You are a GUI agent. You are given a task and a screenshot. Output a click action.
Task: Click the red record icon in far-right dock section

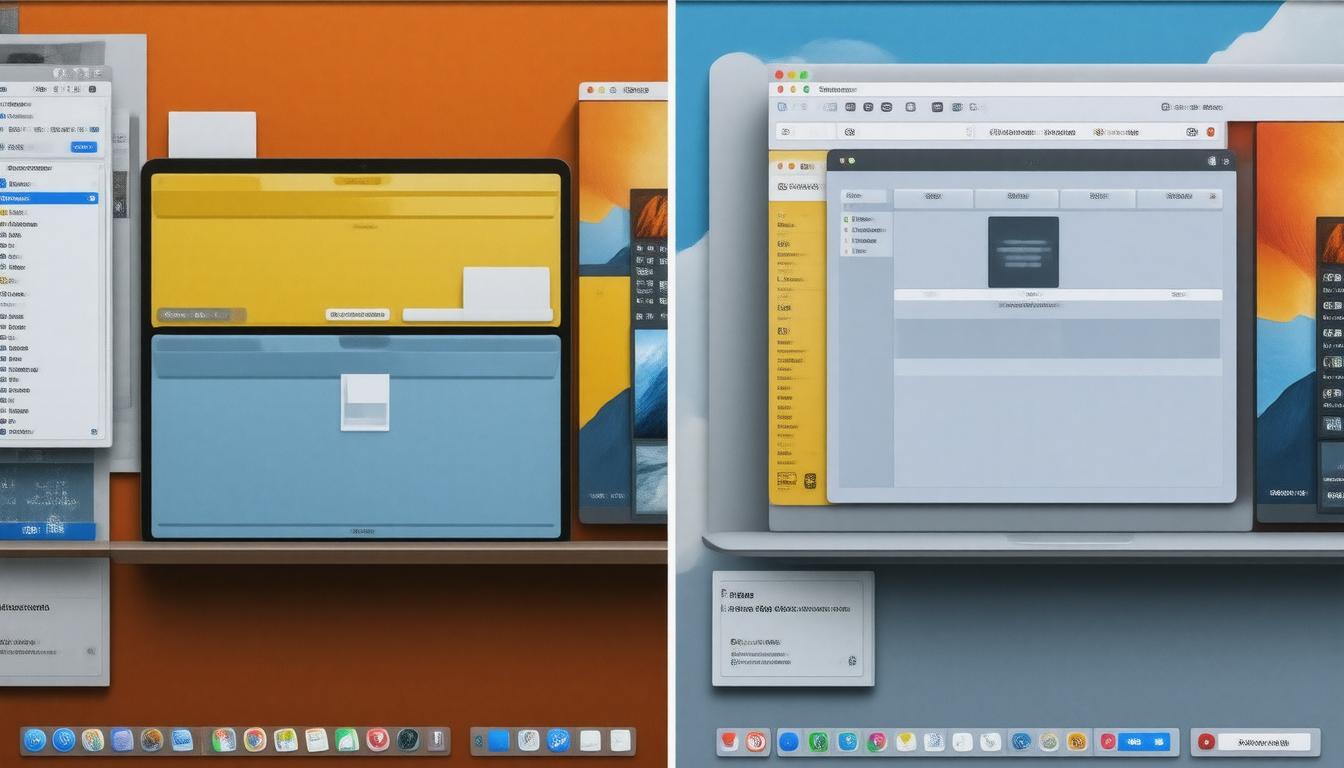(1207, 742)
